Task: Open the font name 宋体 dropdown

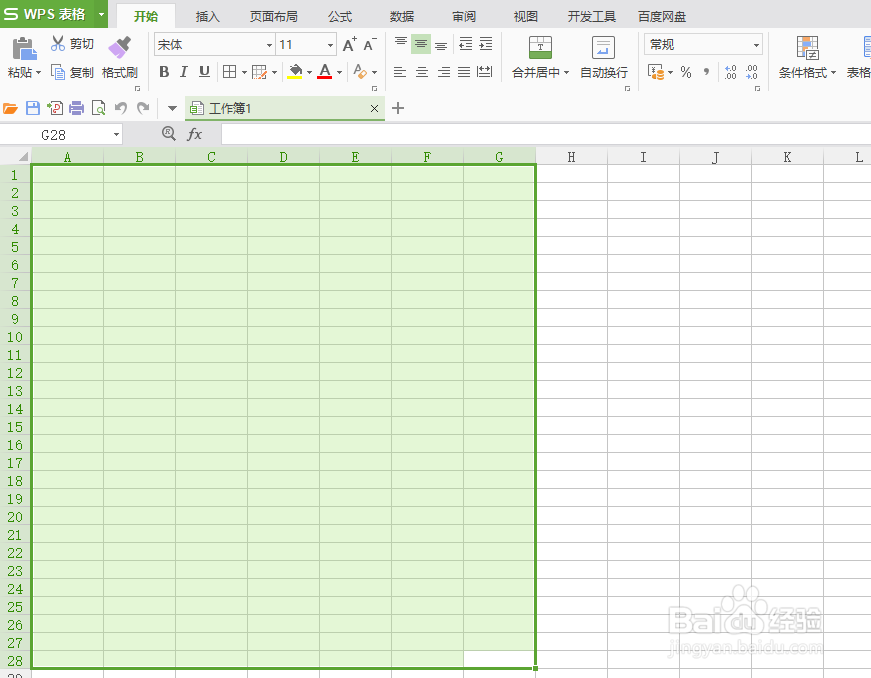Action: click(269, 45)
